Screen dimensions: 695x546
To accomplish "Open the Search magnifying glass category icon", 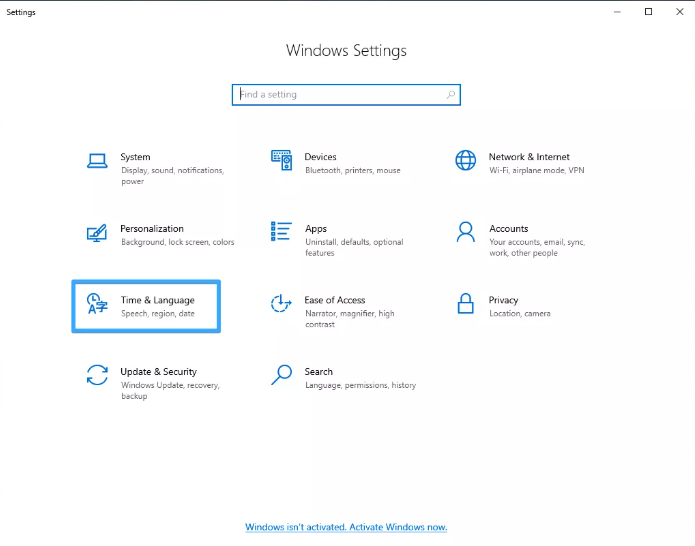I will tap(281, 375).
